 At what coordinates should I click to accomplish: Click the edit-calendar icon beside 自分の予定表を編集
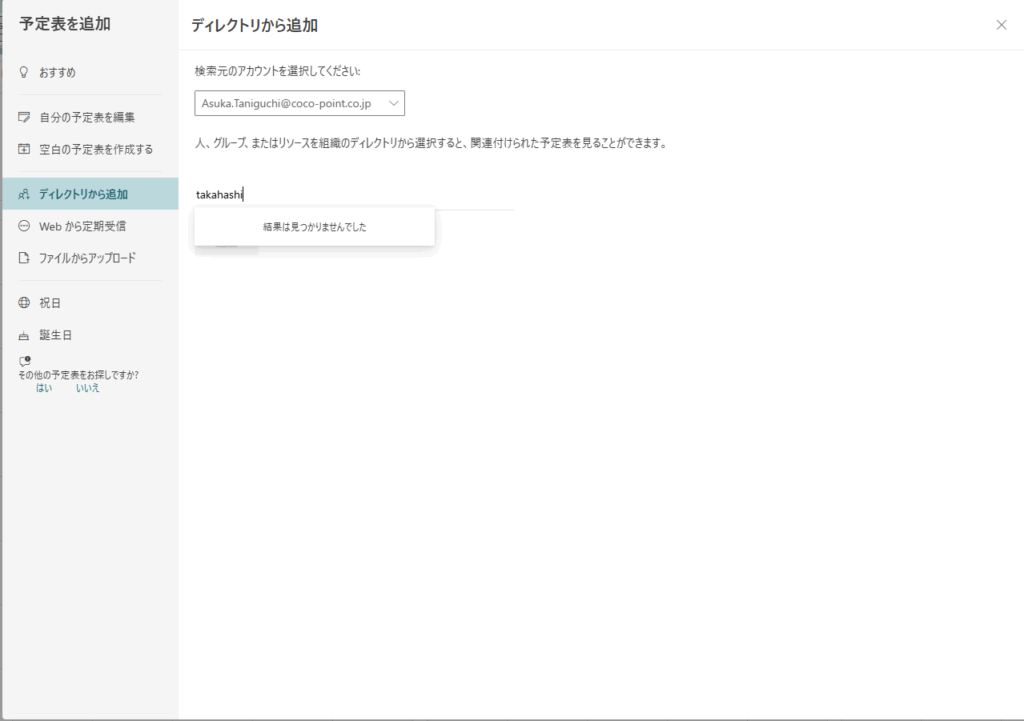coord(24,118)
